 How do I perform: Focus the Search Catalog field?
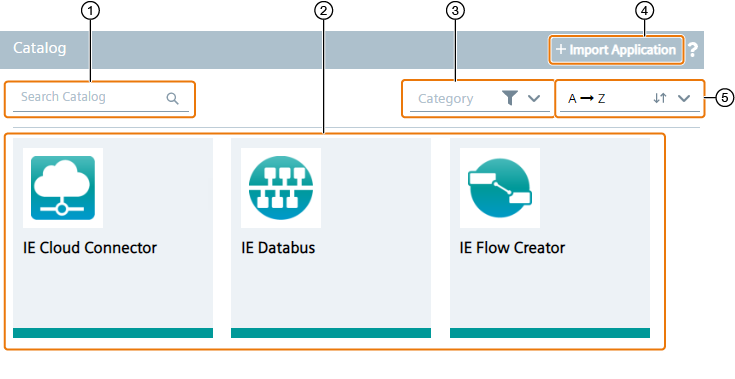(x=101, y=98)
